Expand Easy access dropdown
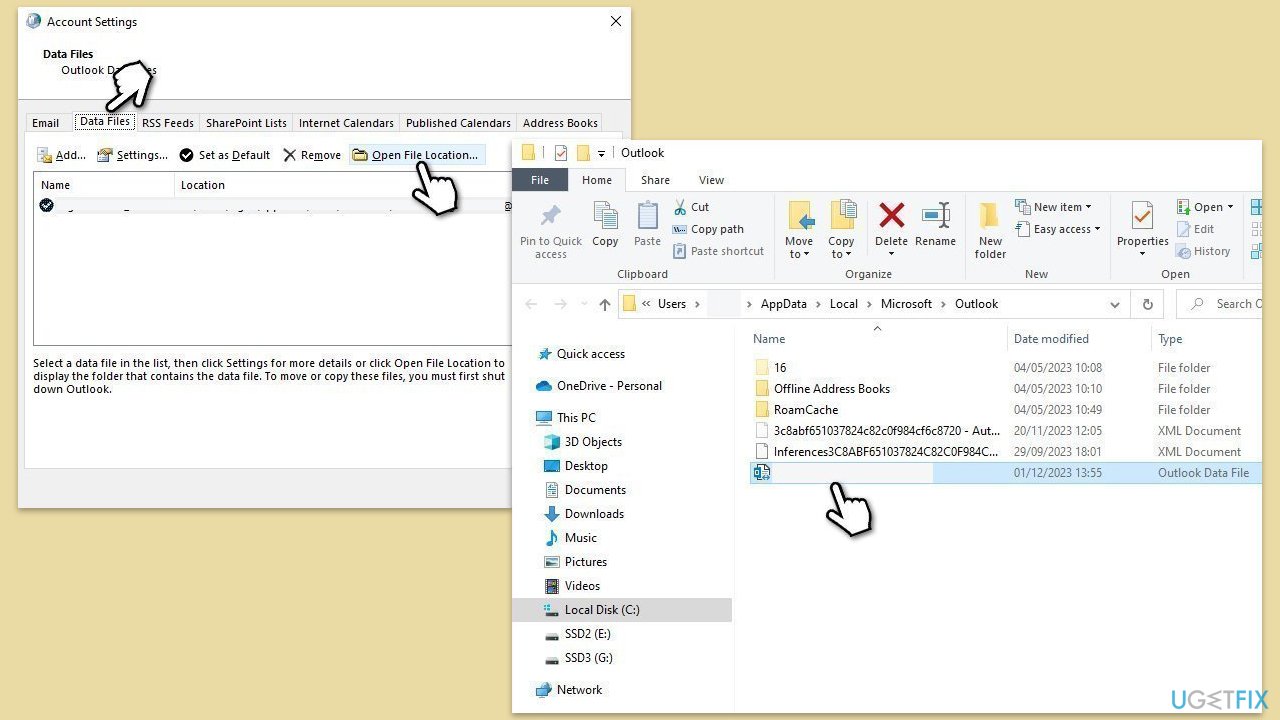 (1058, 229)
